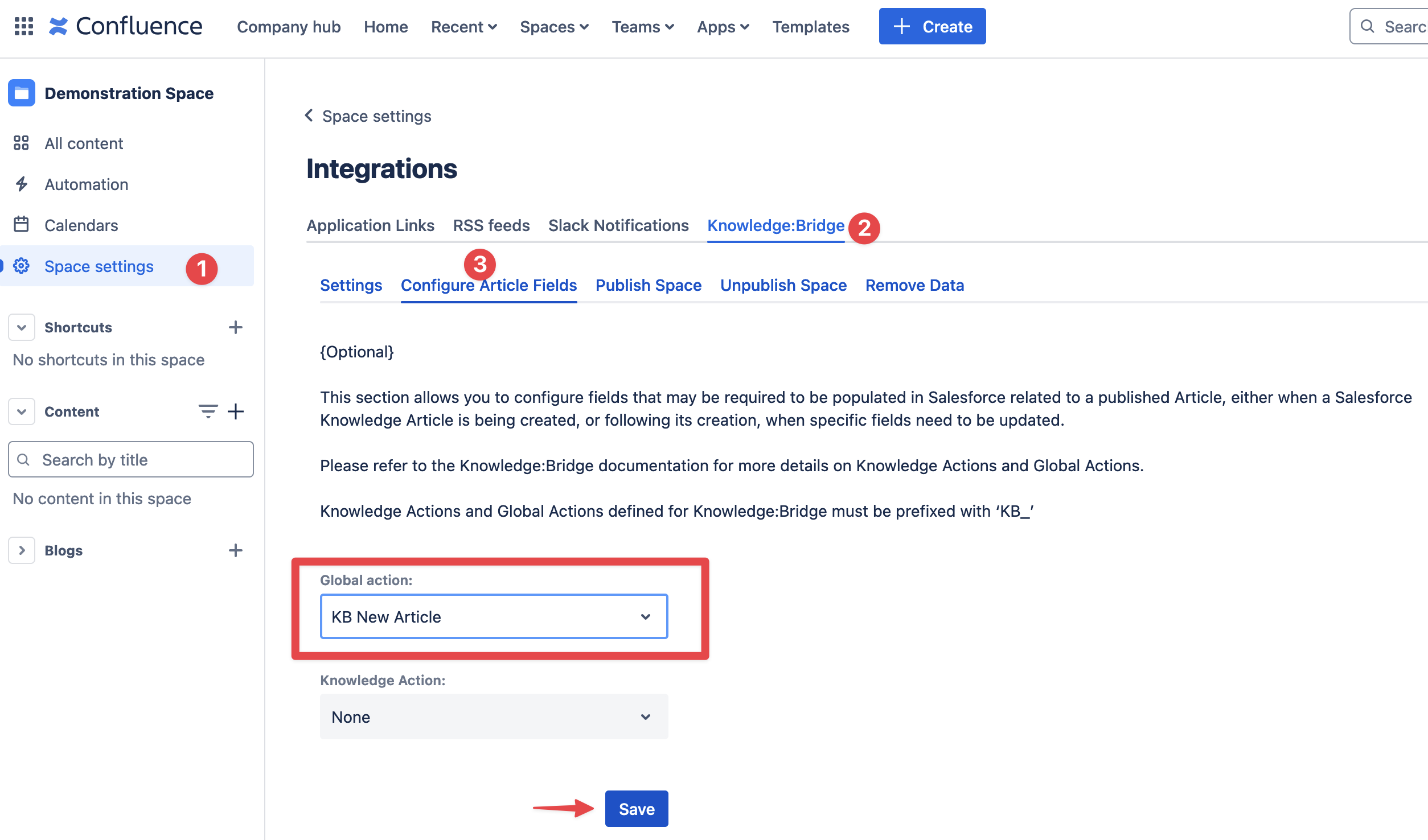
Task: Click the Content filter icon
Action: click(x=208, y=411)
